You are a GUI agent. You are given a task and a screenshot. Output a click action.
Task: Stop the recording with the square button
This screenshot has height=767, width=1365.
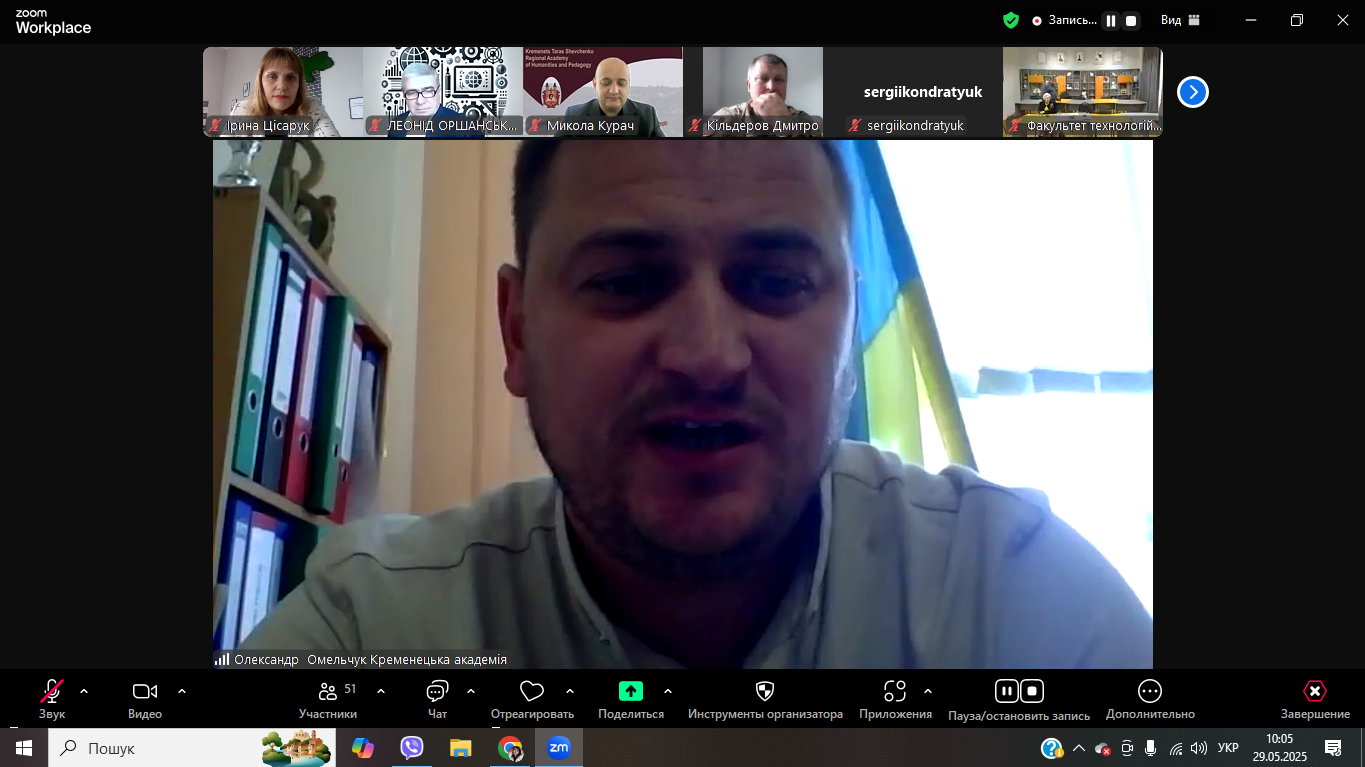pos(1131,19)
